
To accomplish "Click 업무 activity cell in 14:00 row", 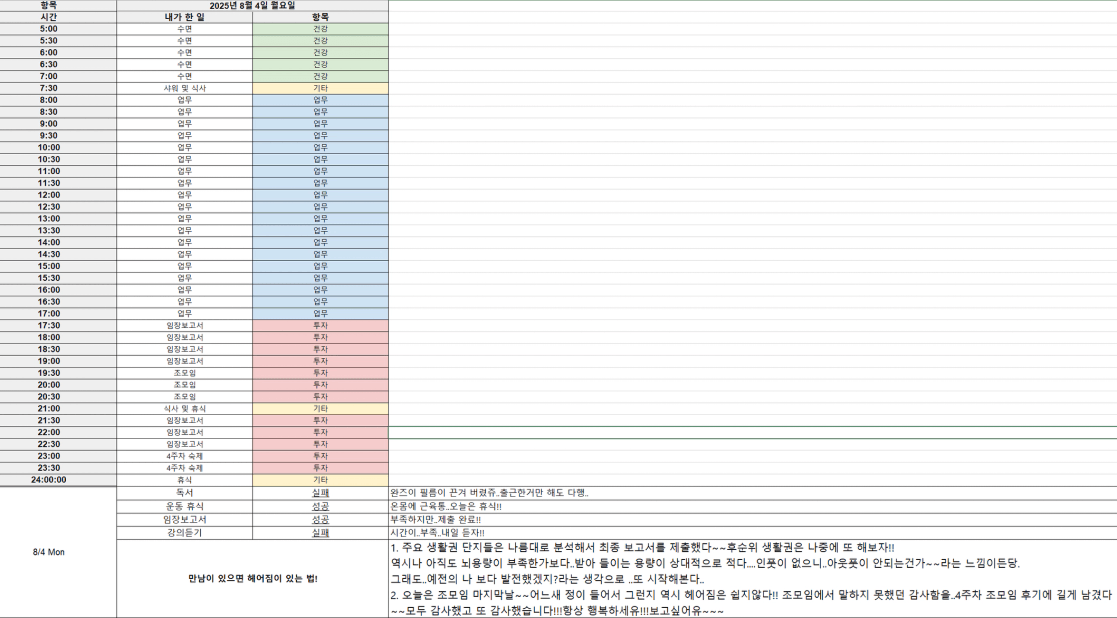I will (185, 243).
